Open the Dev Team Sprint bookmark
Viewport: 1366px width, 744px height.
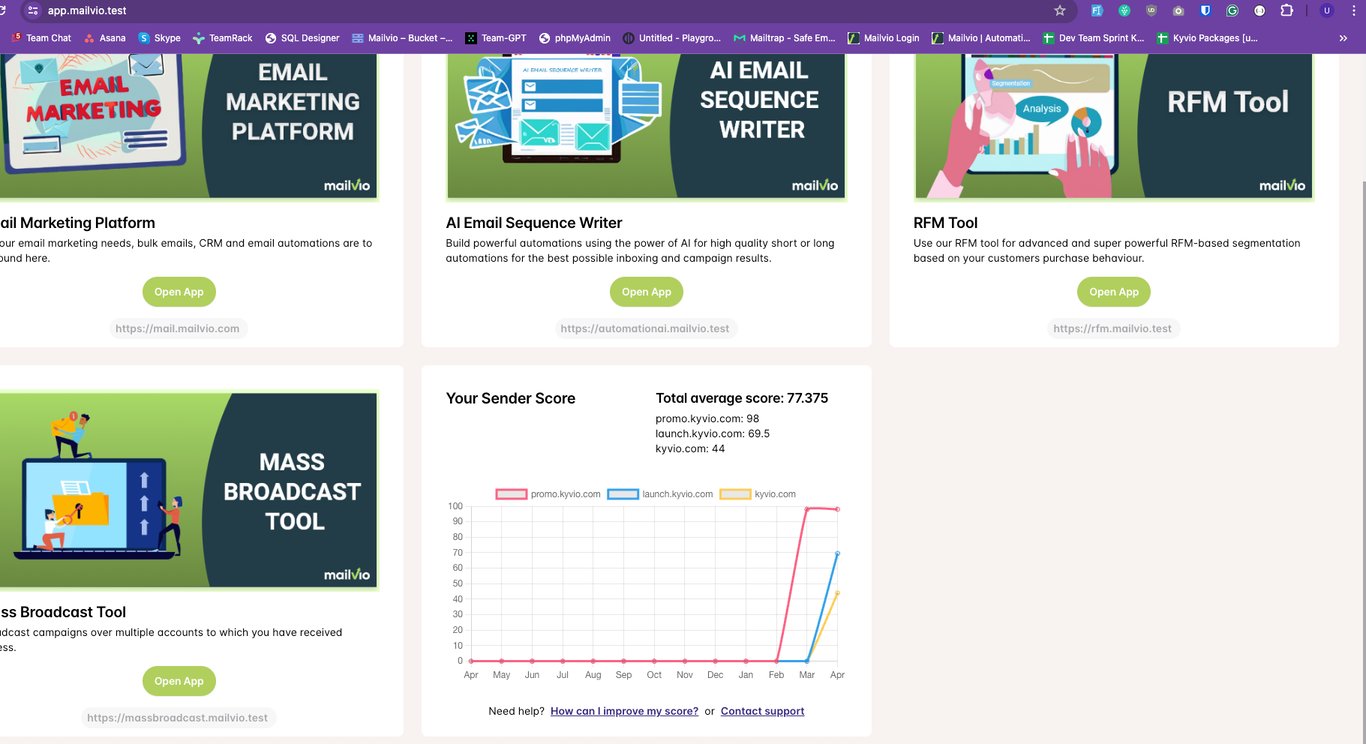pos(1093,38)
